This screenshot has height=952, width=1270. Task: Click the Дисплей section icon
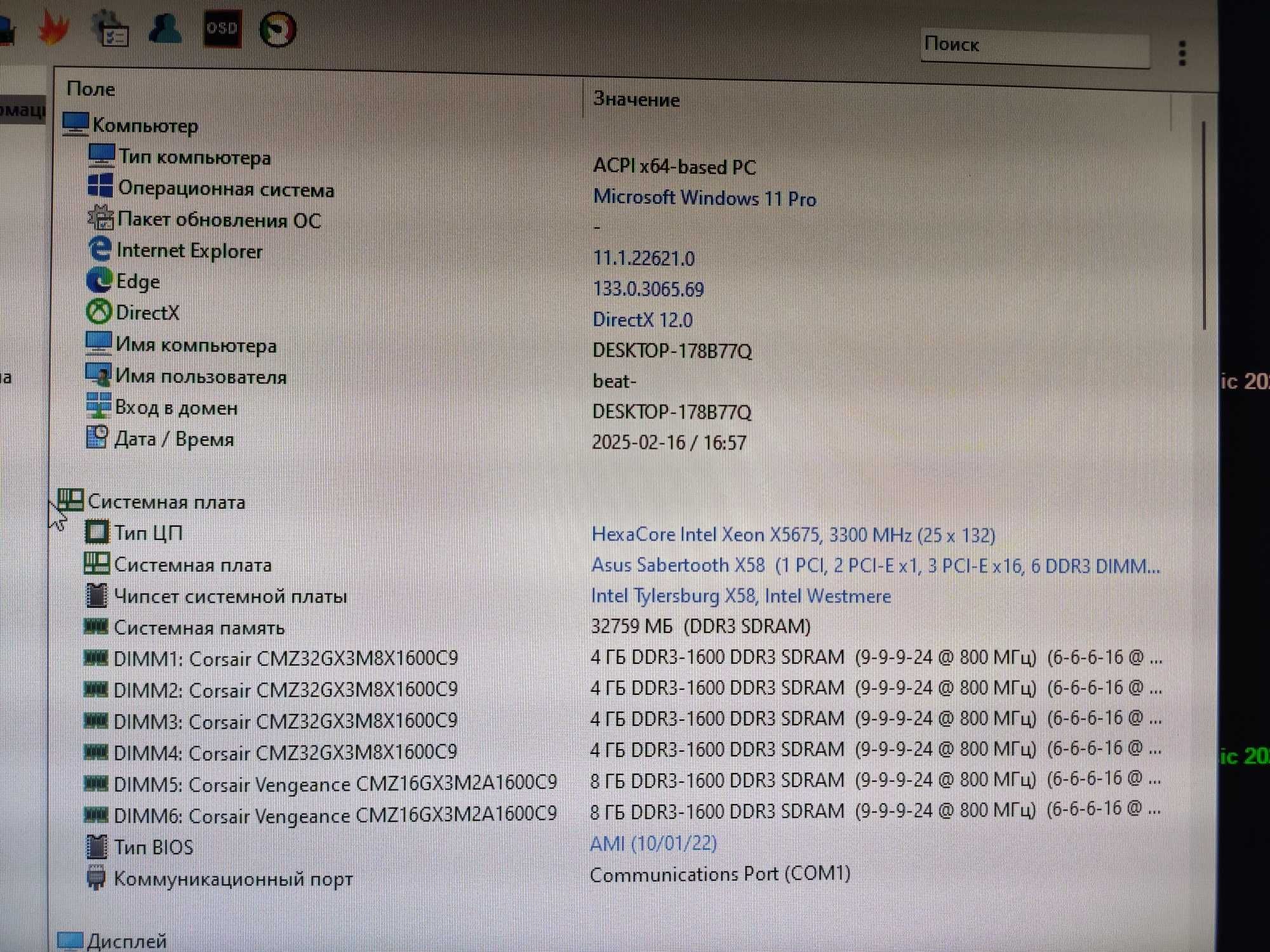(x=70, y=941)
